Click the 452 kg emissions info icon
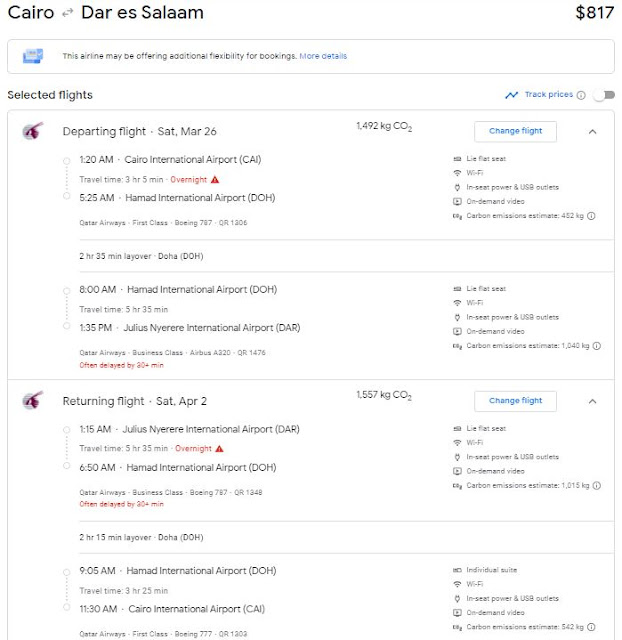The height and width of the screenshot is (640, 622). click(x=591, y=215)
